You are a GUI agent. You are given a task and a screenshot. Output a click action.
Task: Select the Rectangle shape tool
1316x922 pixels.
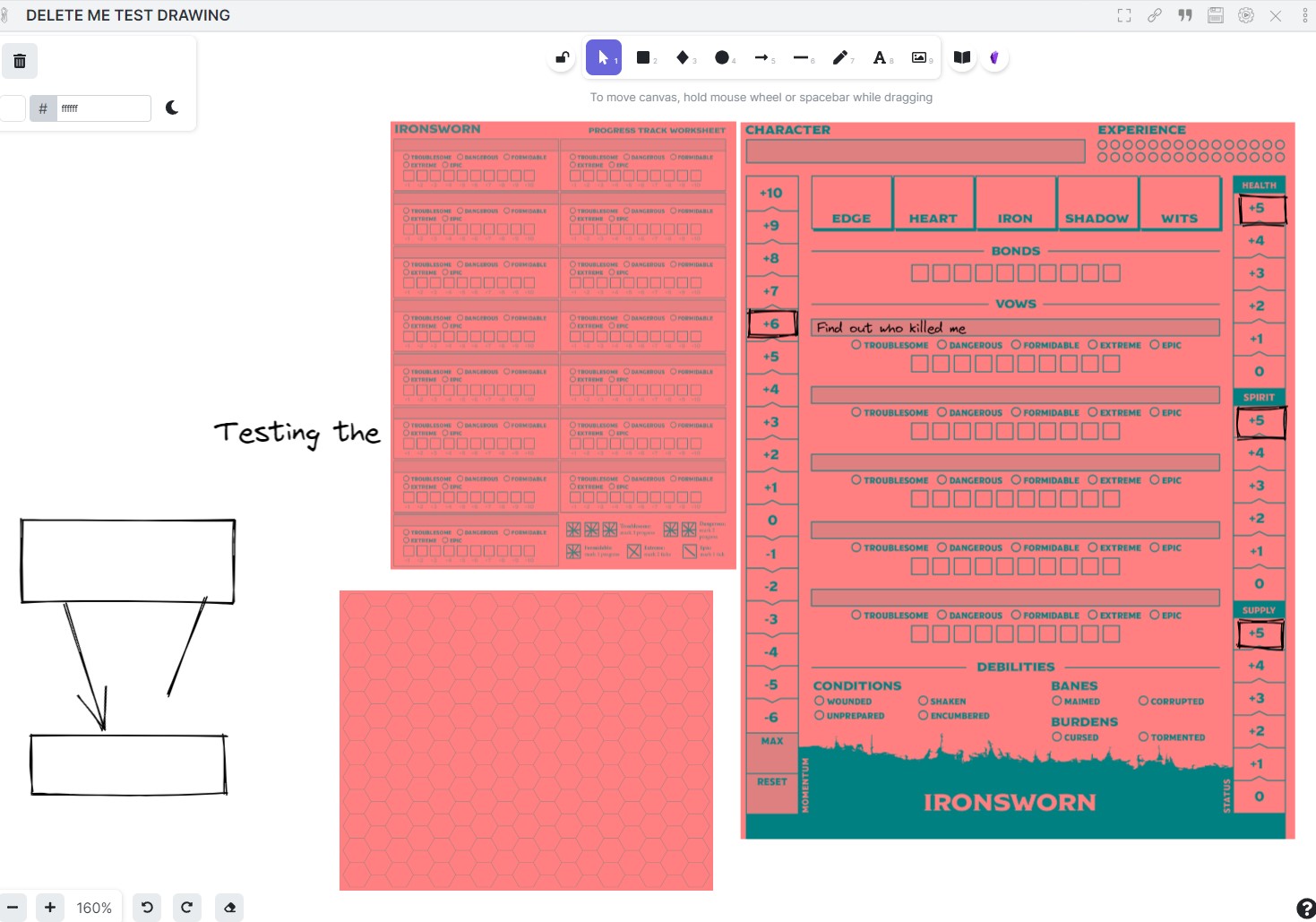[x=643, y=57]
